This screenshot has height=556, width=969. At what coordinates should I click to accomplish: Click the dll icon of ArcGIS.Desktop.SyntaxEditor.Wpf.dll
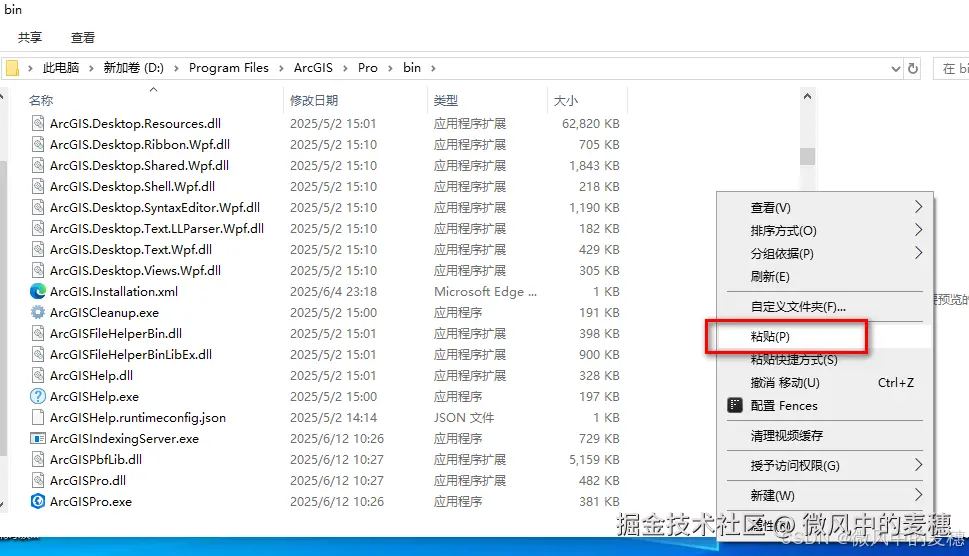38,207
